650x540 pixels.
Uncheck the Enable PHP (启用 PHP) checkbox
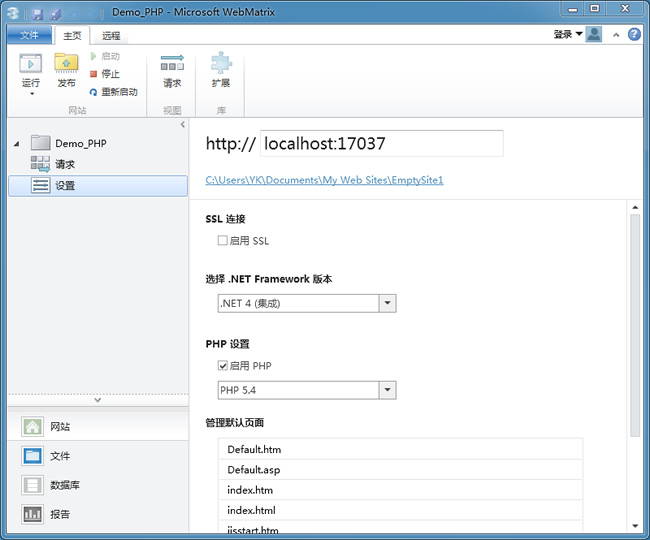coord(223,366)
